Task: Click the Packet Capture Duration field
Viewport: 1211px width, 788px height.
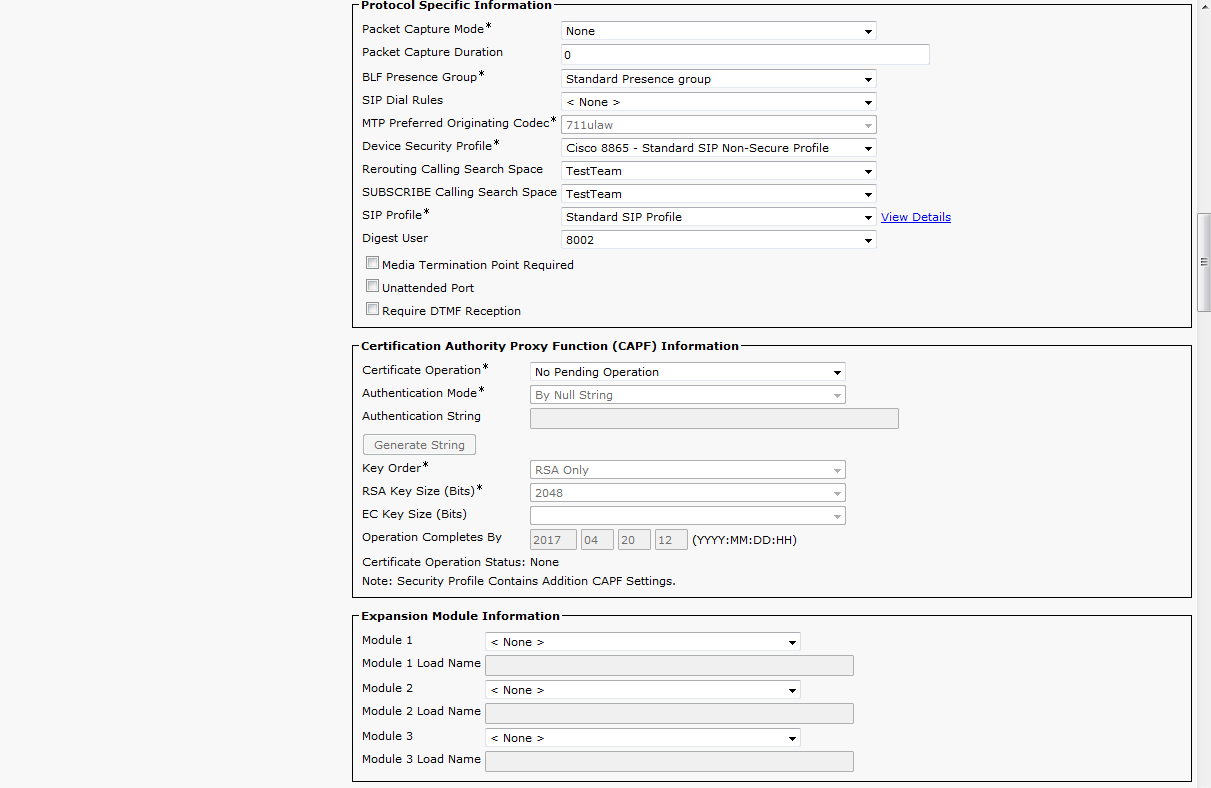Action: [745, 55]
